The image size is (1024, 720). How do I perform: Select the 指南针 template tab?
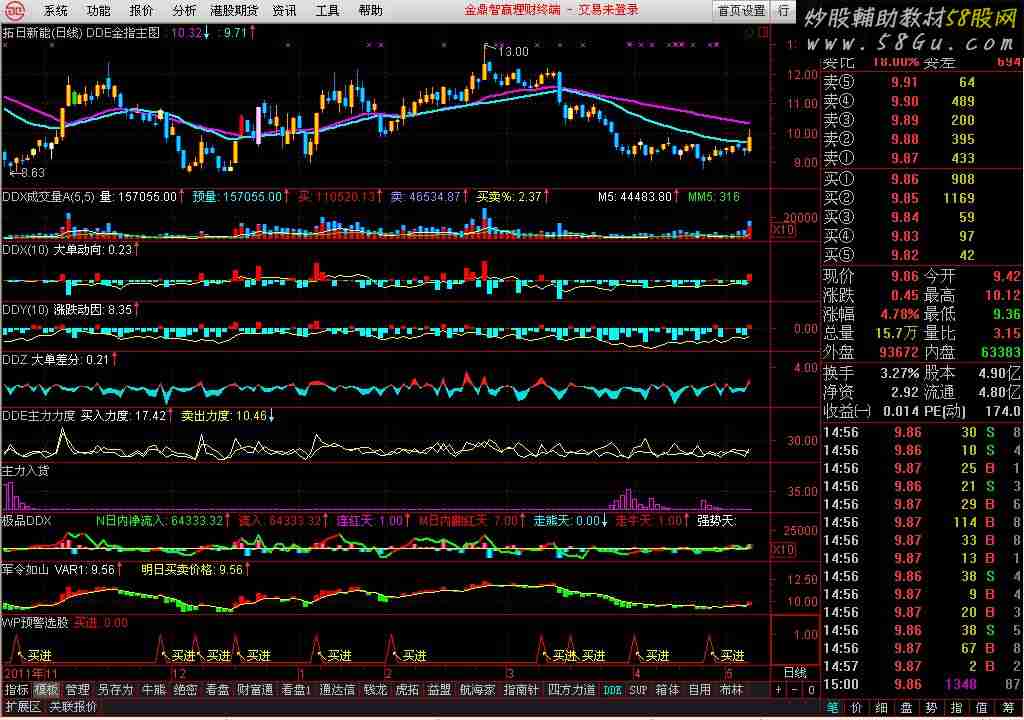tap(520, 690)
